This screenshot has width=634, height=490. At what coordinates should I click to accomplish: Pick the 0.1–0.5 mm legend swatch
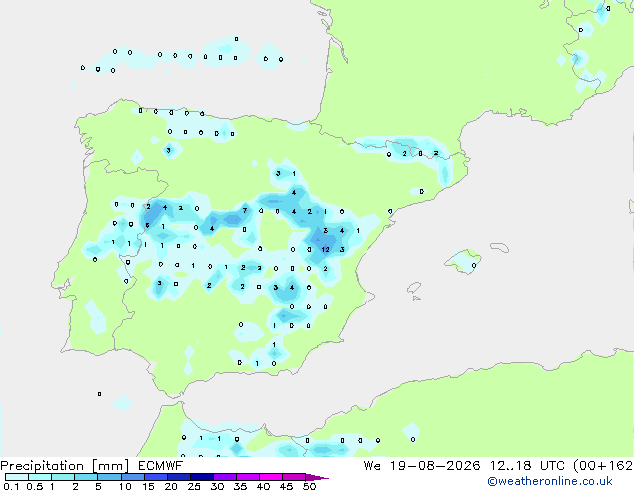[17, 477]
